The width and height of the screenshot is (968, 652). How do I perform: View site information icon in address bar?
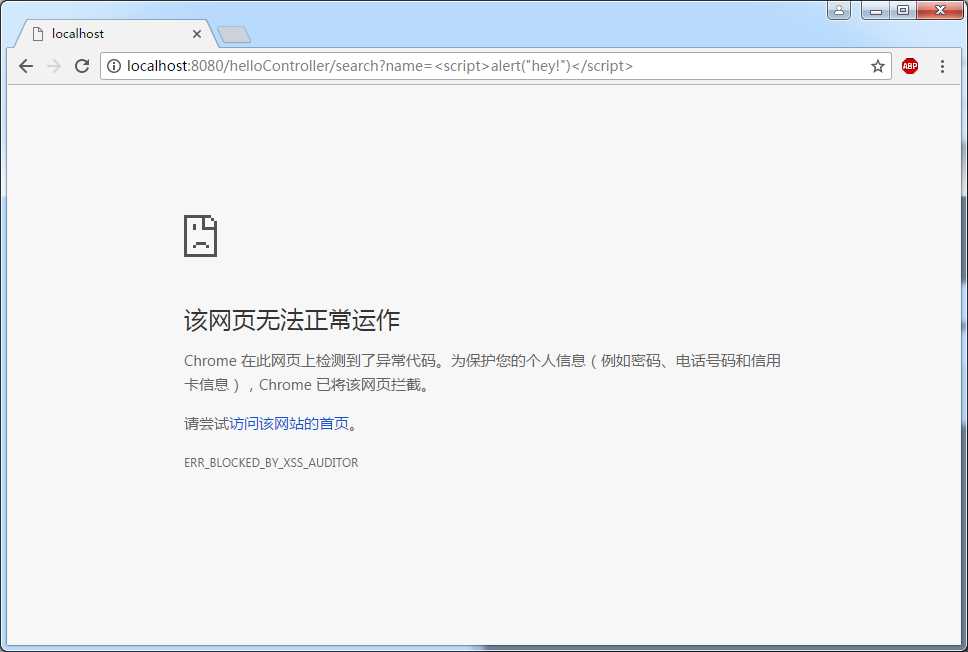[114, 66]
